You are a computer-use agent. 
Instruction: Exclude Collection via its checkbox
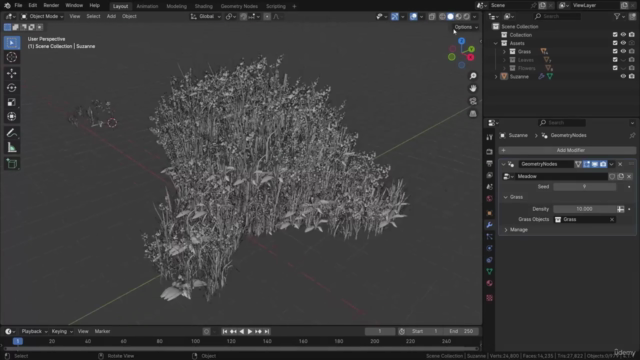coord(615,35)
